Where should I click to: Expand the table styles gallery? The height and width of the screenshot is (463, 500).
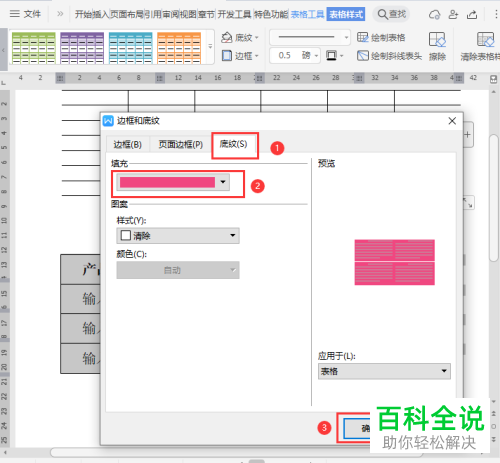pos(210,47)
